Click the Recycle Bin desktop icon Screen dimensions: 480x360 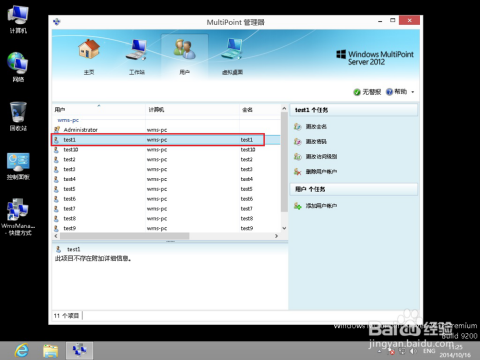(x=18, y=116)
